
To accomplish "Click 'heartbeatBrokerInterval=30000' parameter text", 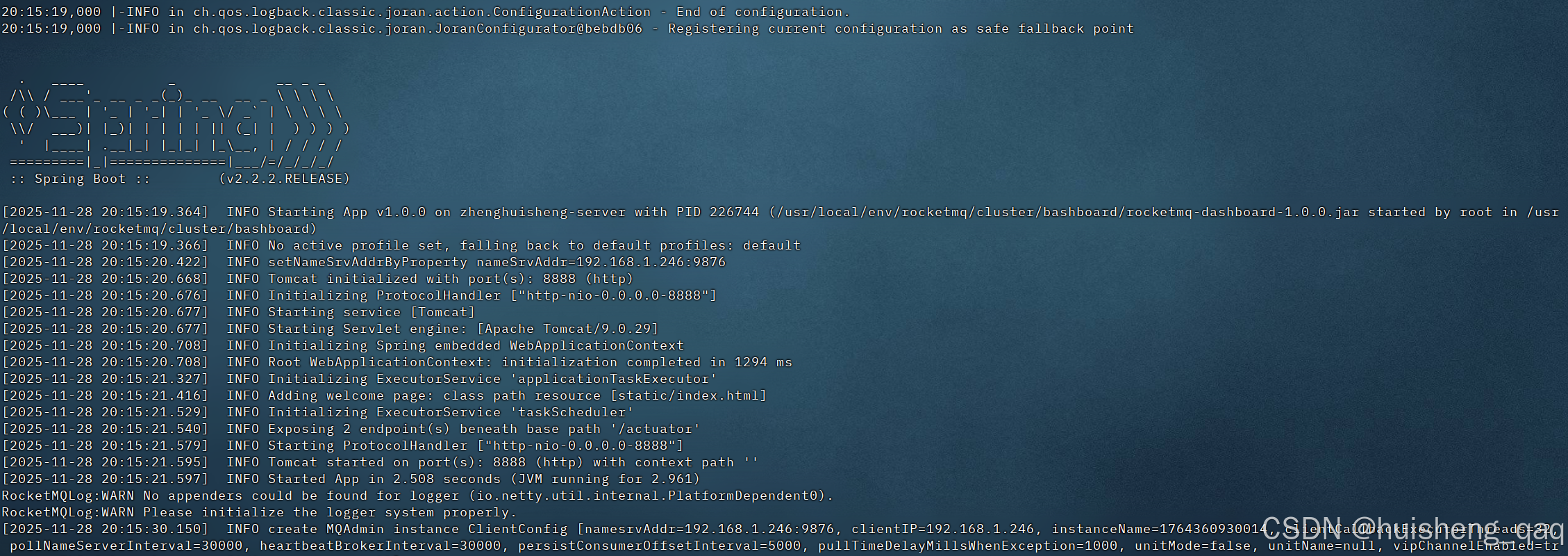I will click(380, 546).
